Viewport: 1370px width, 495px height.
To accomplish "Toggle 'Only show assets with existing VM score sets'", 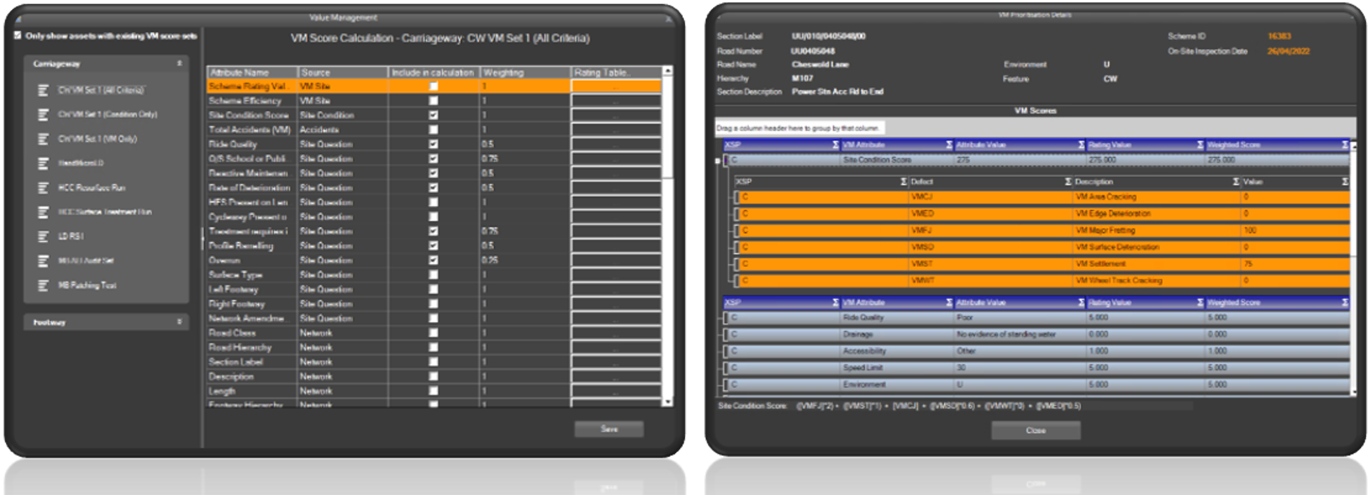I will [17, 35].
